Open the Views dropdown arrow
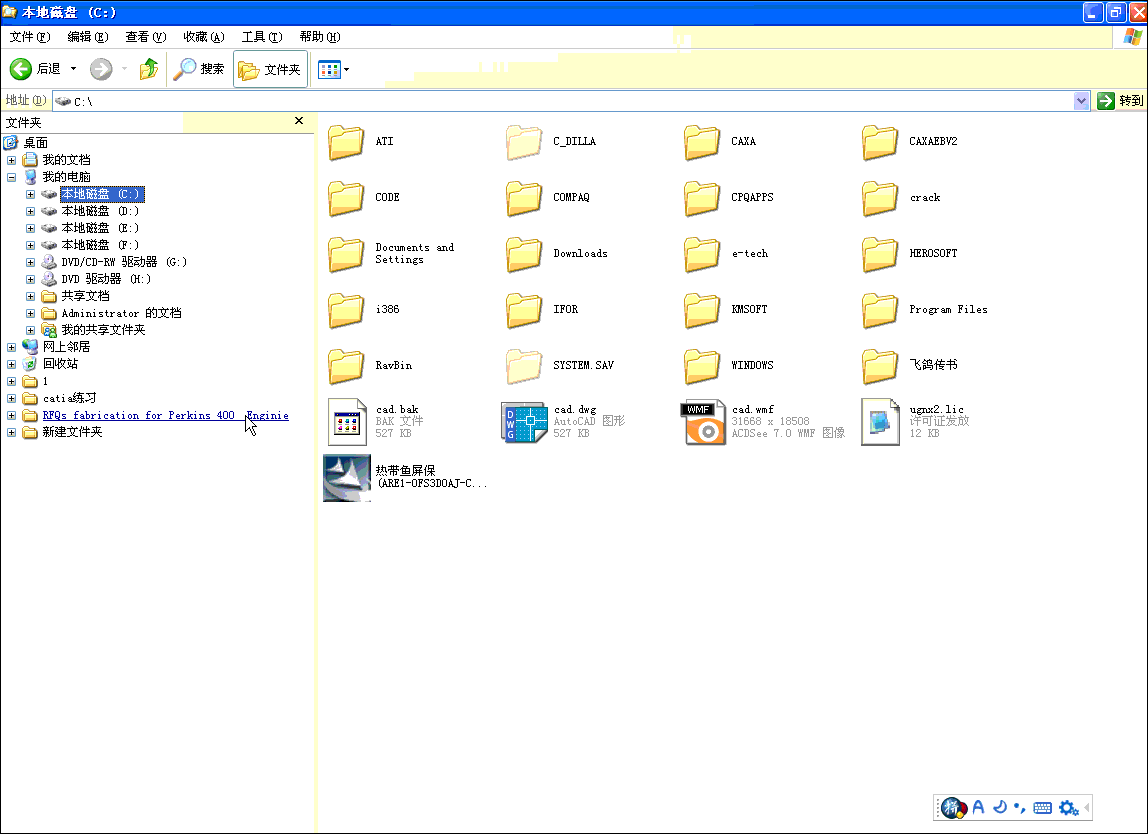Screen dimensions: 1148x834 tap(347, 70)
